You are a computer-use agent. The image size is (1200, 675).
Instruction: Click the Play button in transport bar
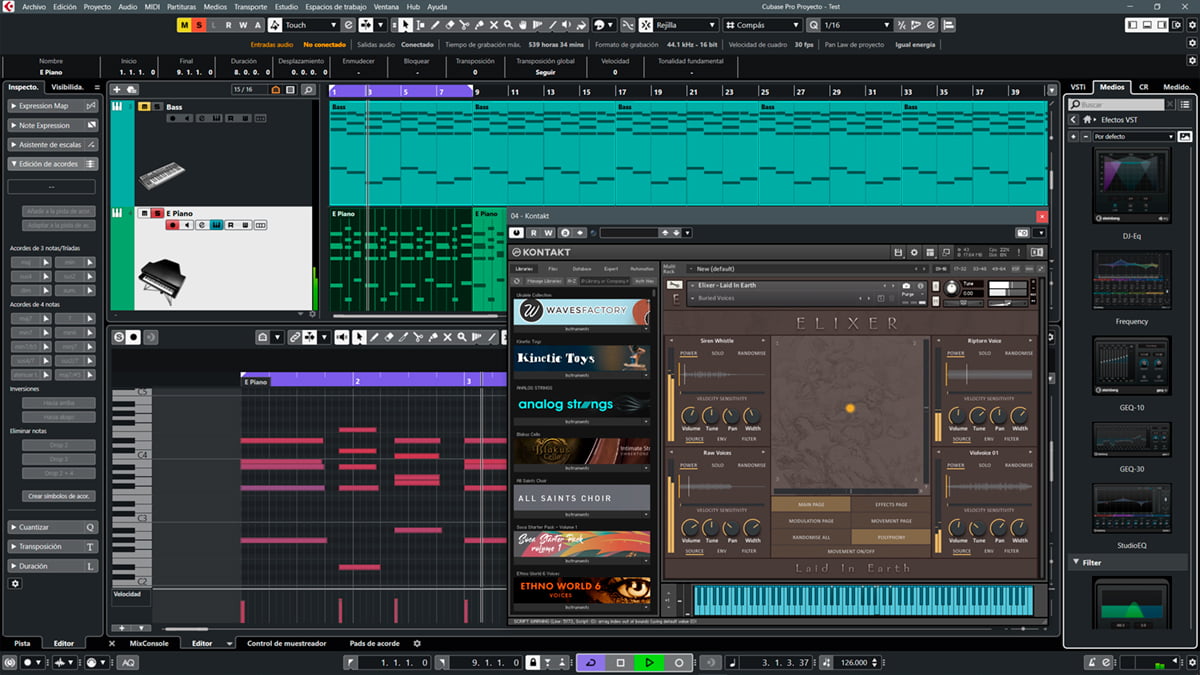[x=649, y=662]
